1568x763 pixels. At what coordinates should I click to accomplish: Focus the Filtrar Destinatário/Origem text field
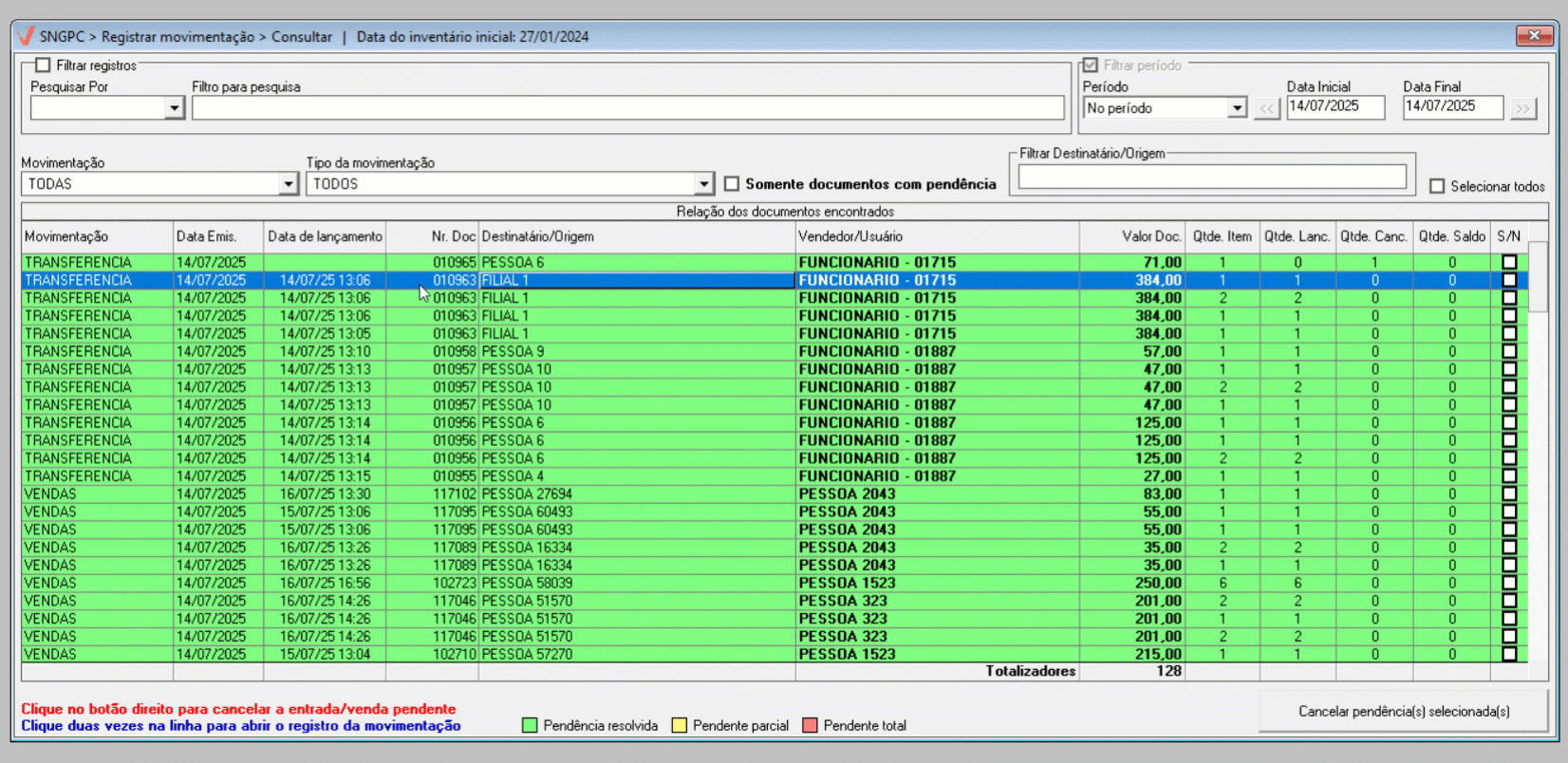(x=1211, y=177)
